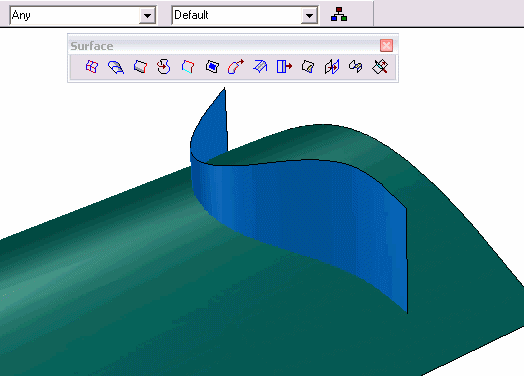Select the lofted surface tool, second in Surface toolbar
Viewport: 524px width, 376px height.
point(116,67)
